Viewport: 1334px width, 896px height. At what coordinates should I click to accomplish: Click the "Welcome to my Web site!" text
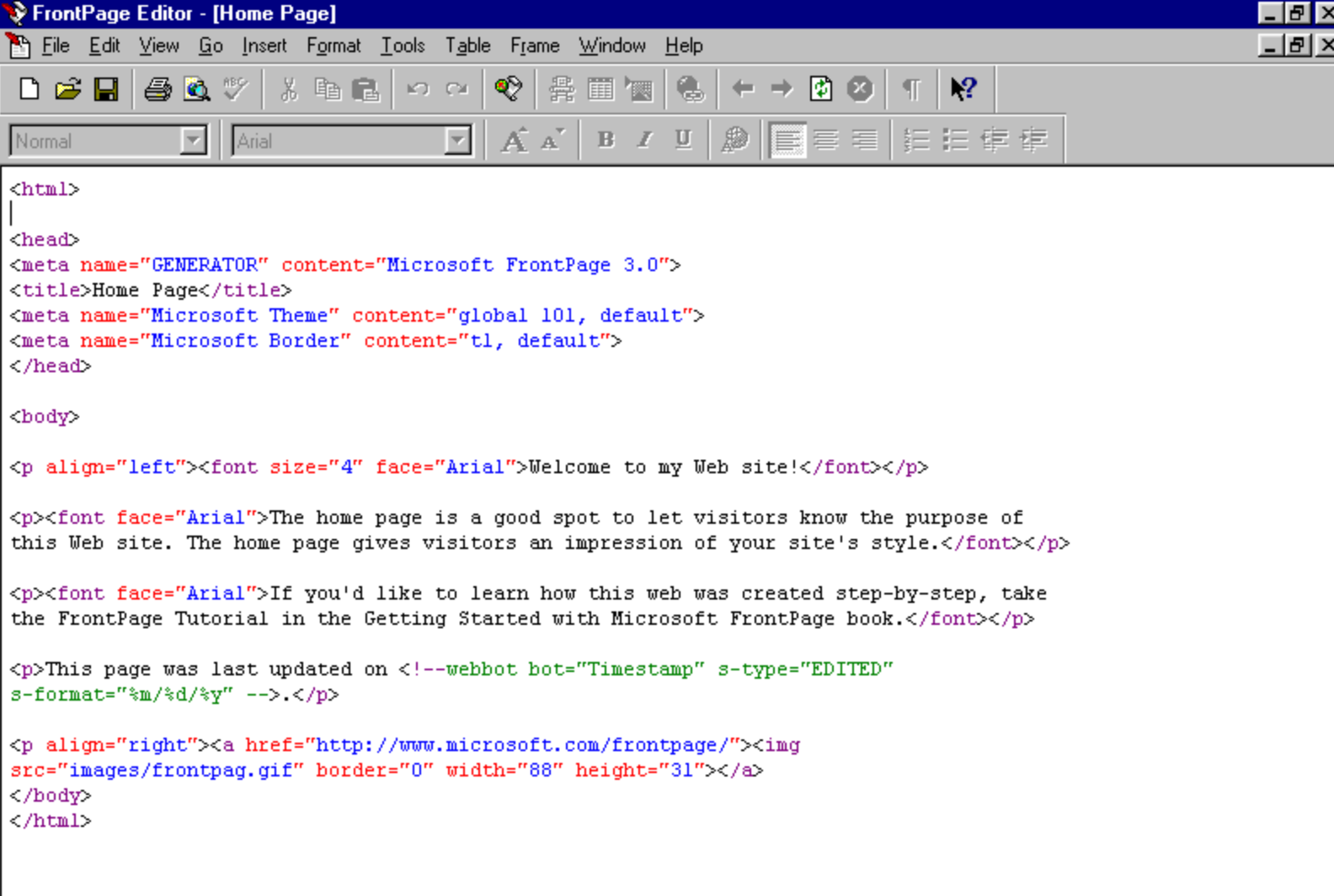[x=664, y=467]
